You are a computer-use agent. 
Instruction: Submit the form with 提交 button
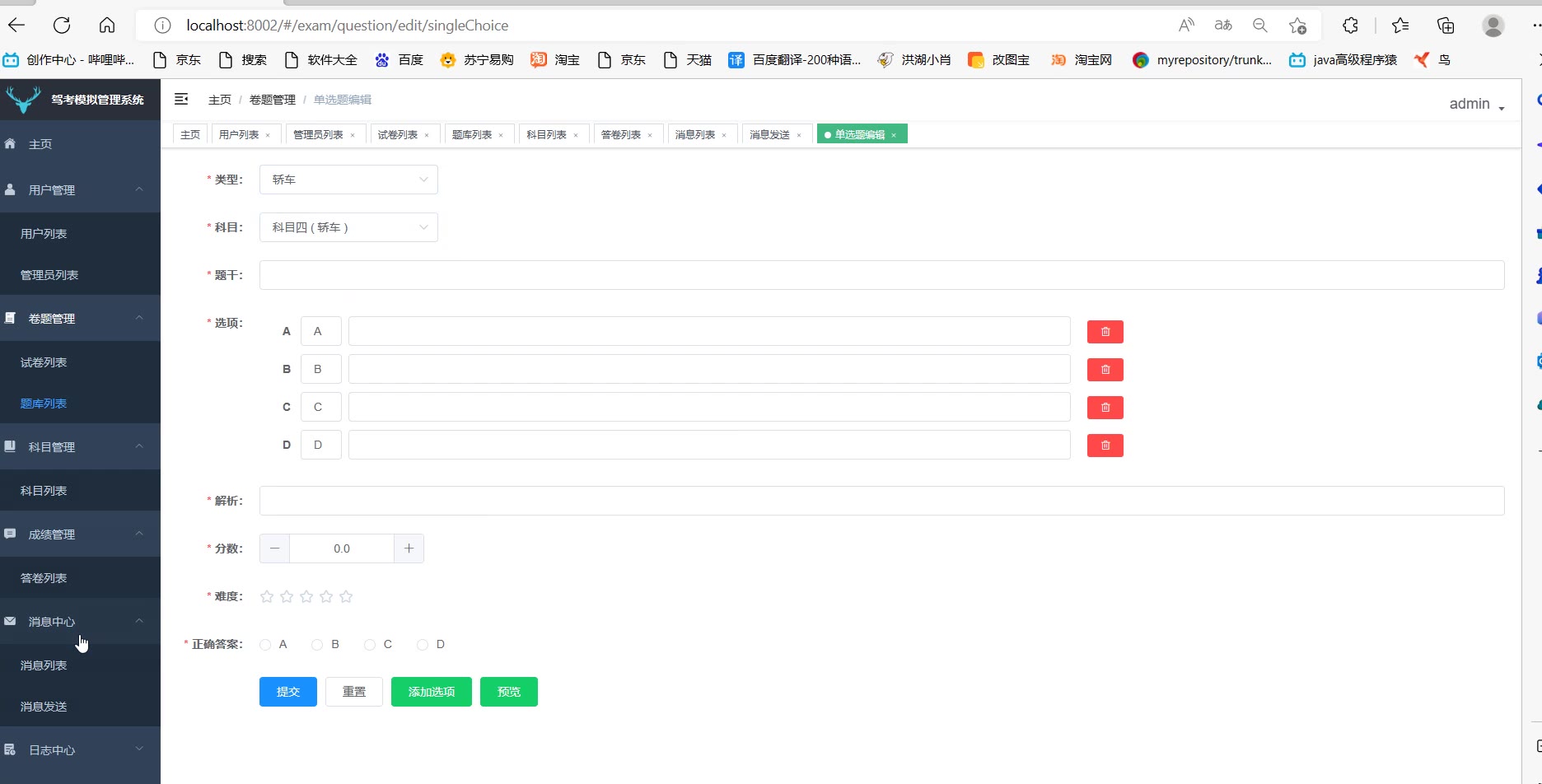288,692
